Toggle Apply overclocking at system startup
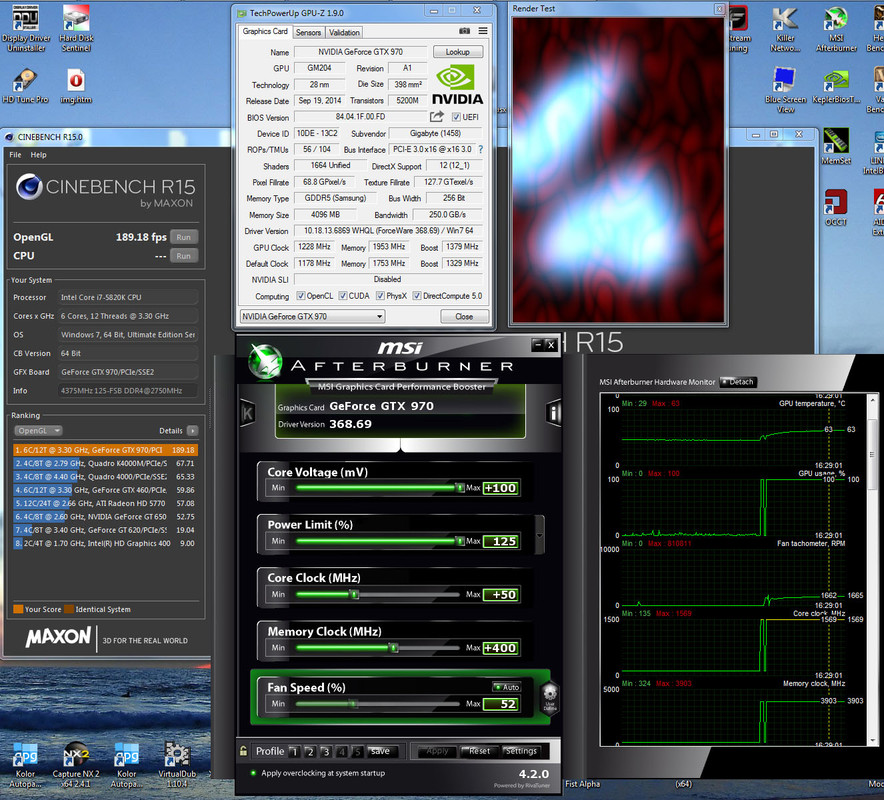Image resolution: width=884 pixels, height=800 pixels. 253,773
